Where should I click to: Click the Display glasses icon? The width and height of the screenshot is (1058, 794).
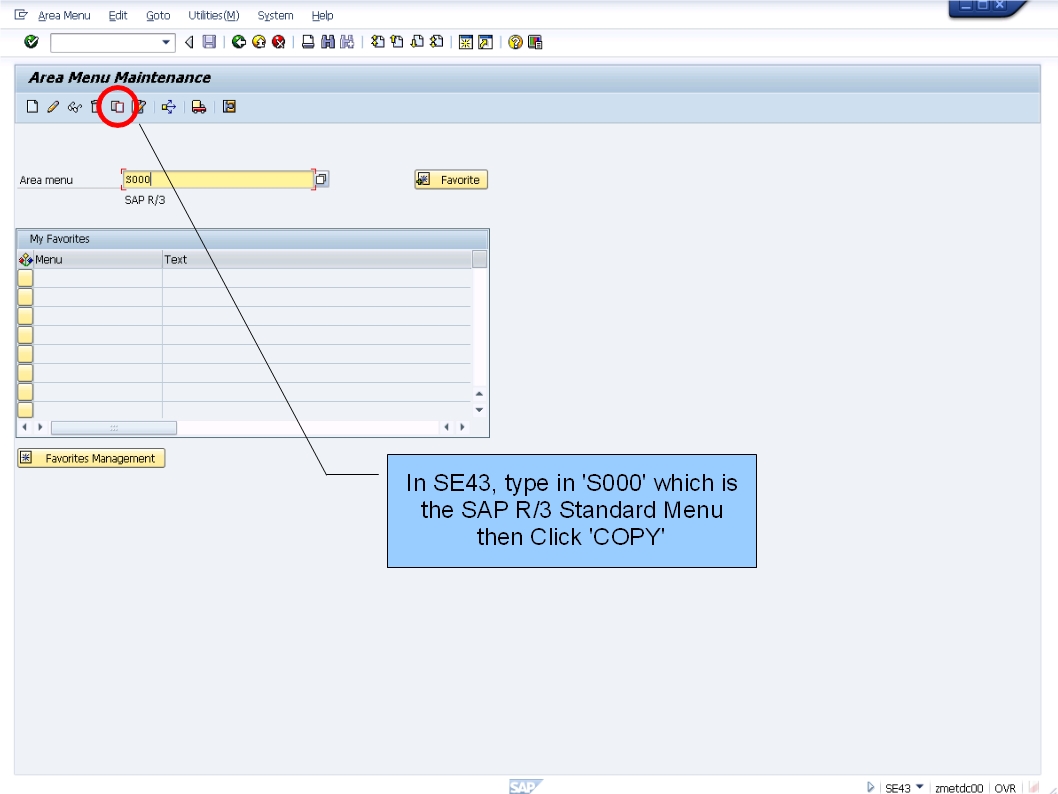[x=75, y=107]
